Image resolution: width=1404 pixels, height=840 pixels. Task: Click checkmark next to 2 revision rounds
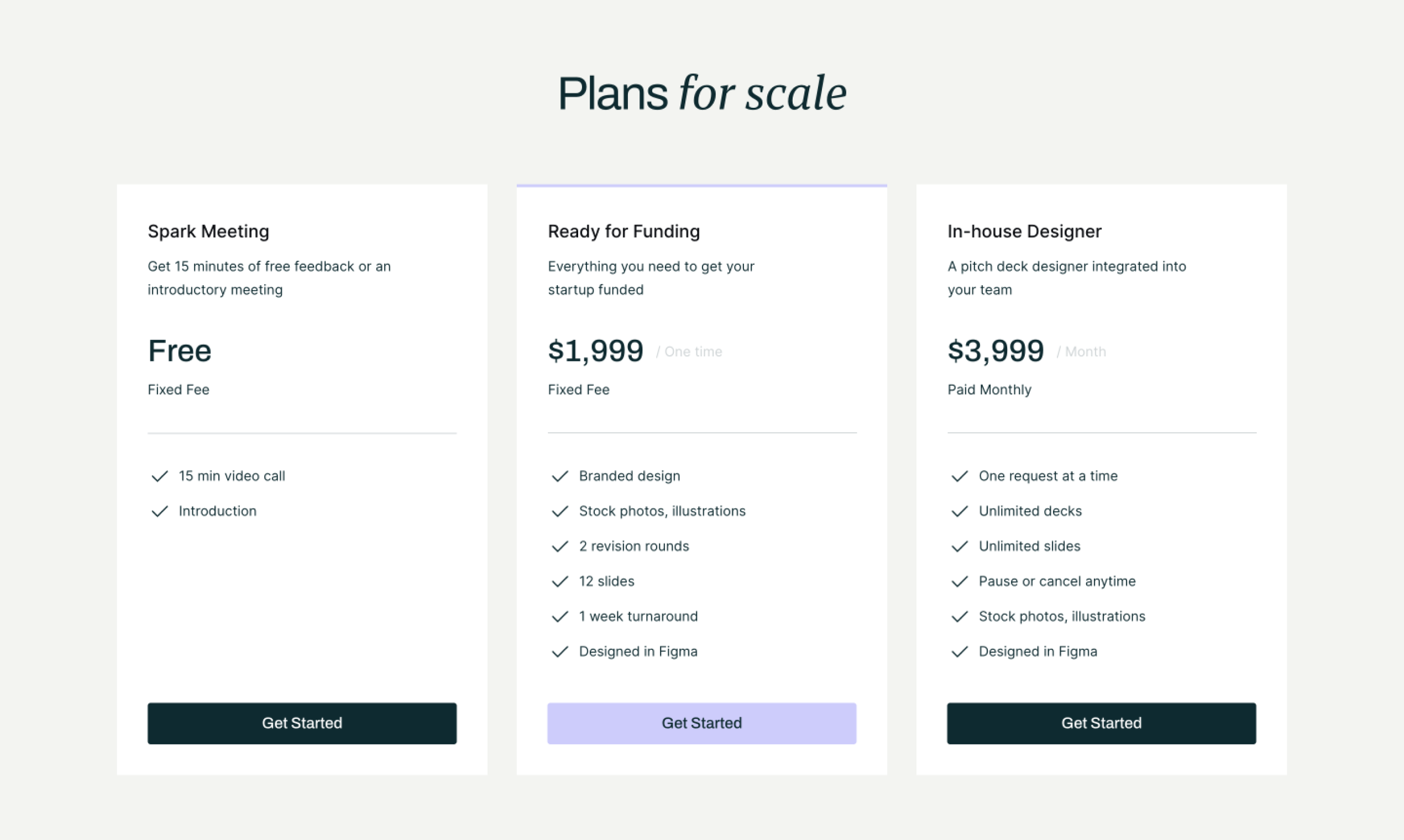559,546
